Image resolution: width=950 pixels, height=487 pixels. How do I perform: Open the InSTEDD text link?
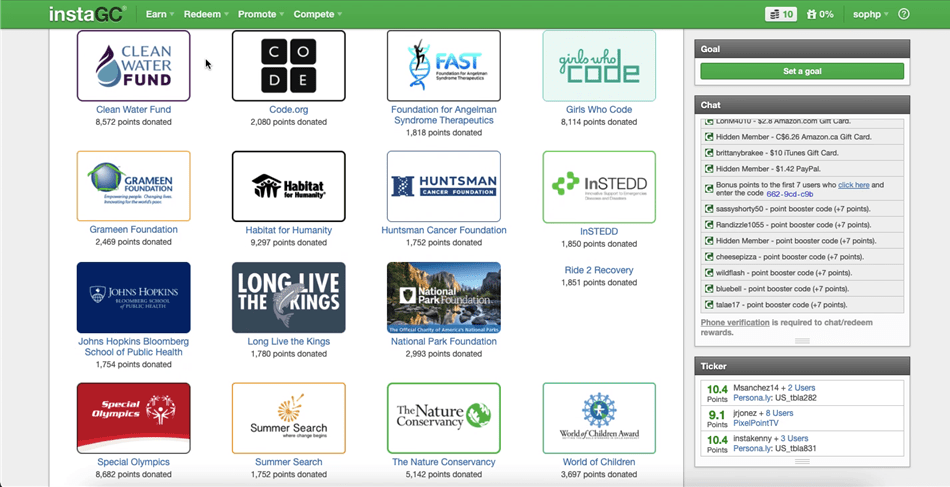[x=599, y=231]
